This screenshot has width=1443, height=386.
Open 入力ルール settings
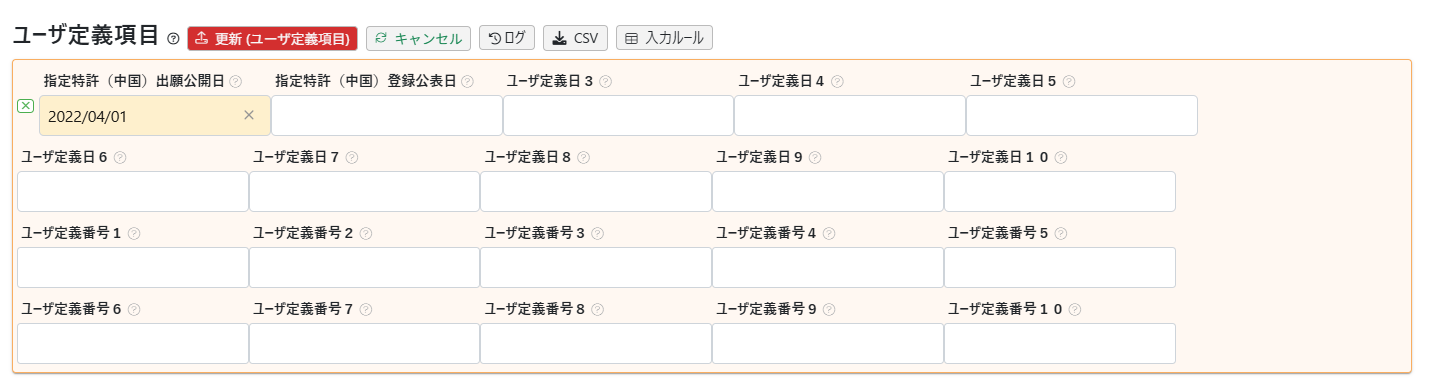[x=664, y=39]
